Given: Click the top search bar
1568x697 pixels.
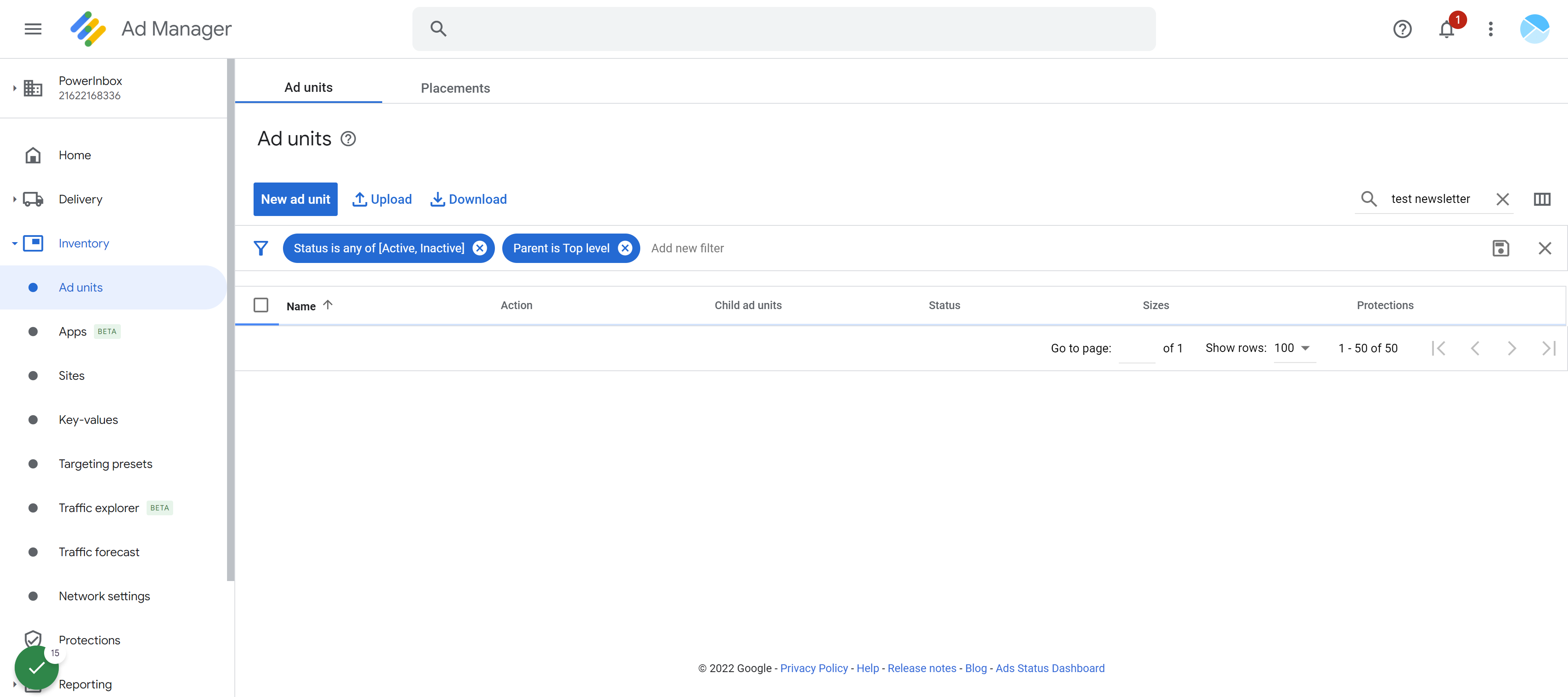Looking at the screenshot, I should [784, 29].
